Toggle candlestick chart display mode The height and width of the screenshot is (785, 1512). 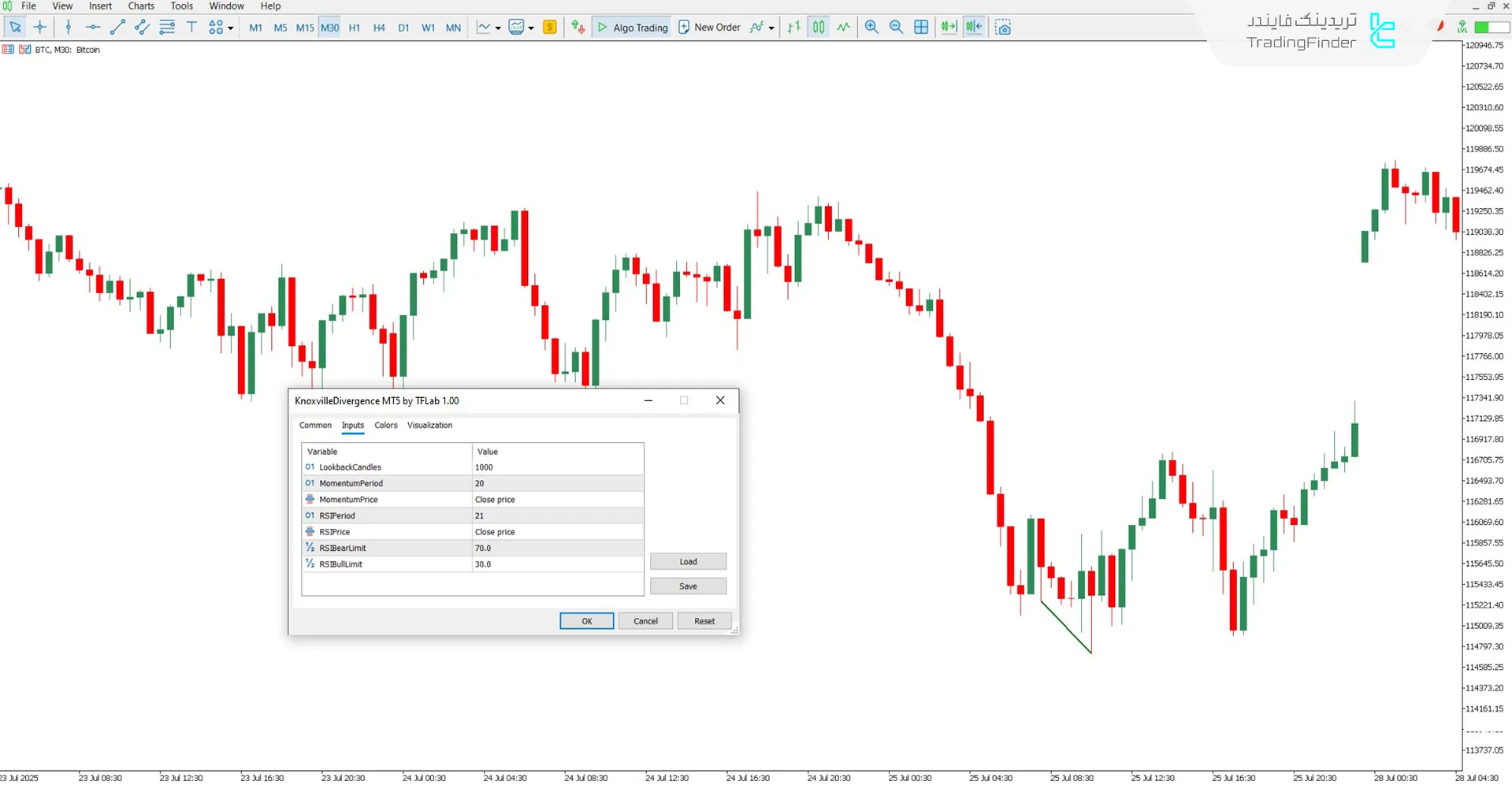[819, 28]
